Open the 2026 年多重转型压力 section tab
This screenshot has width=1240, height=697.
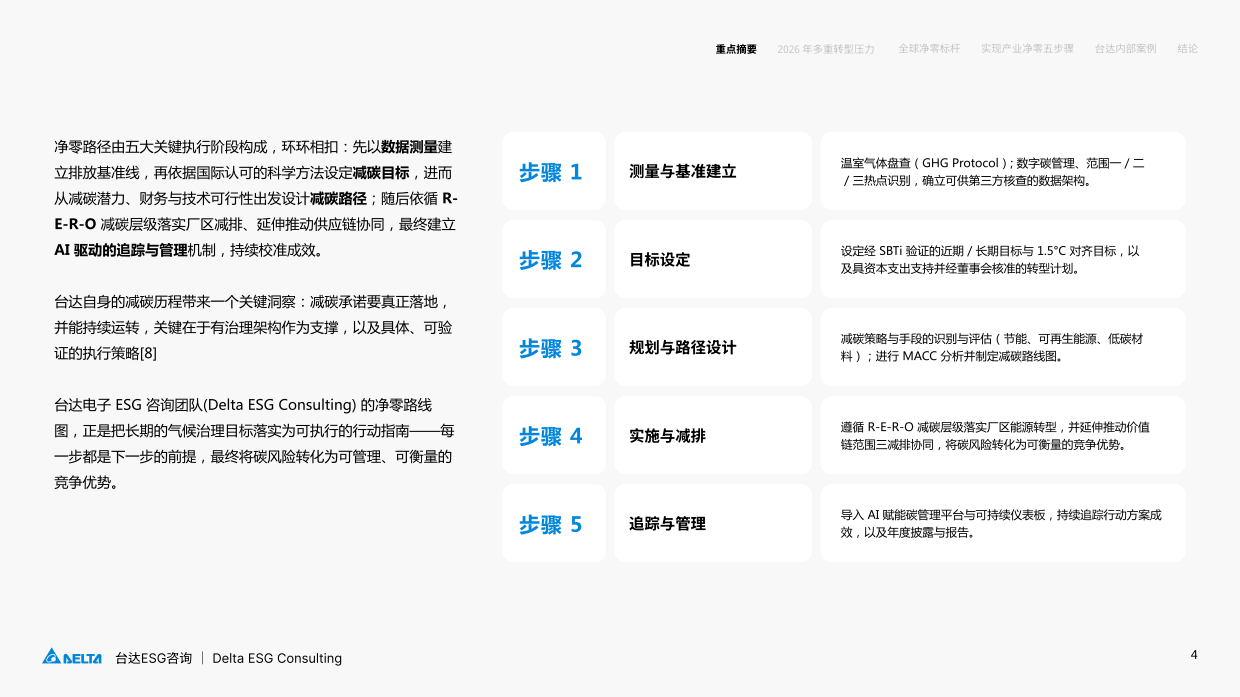(x=826, y=49)
